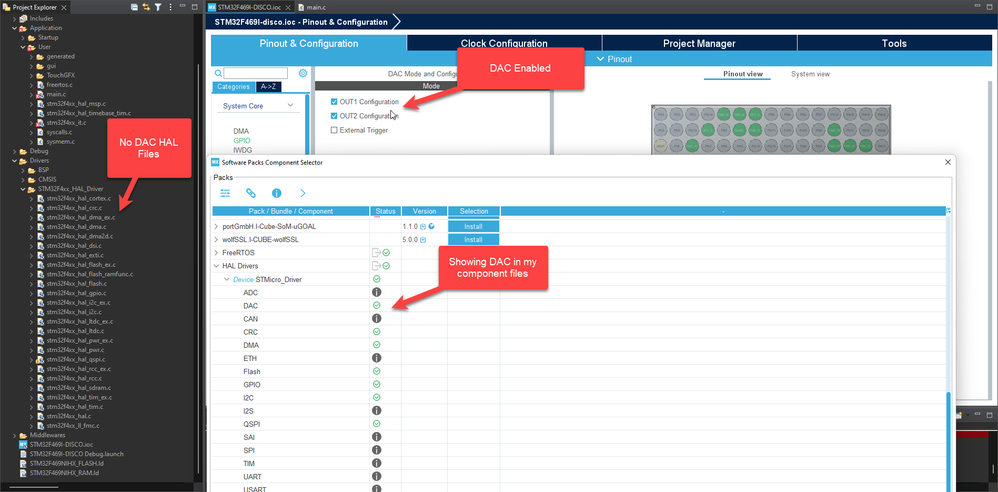998x492 pixels.
Task: Collapse the Device STMicro_Driver row
Action: 227,279
